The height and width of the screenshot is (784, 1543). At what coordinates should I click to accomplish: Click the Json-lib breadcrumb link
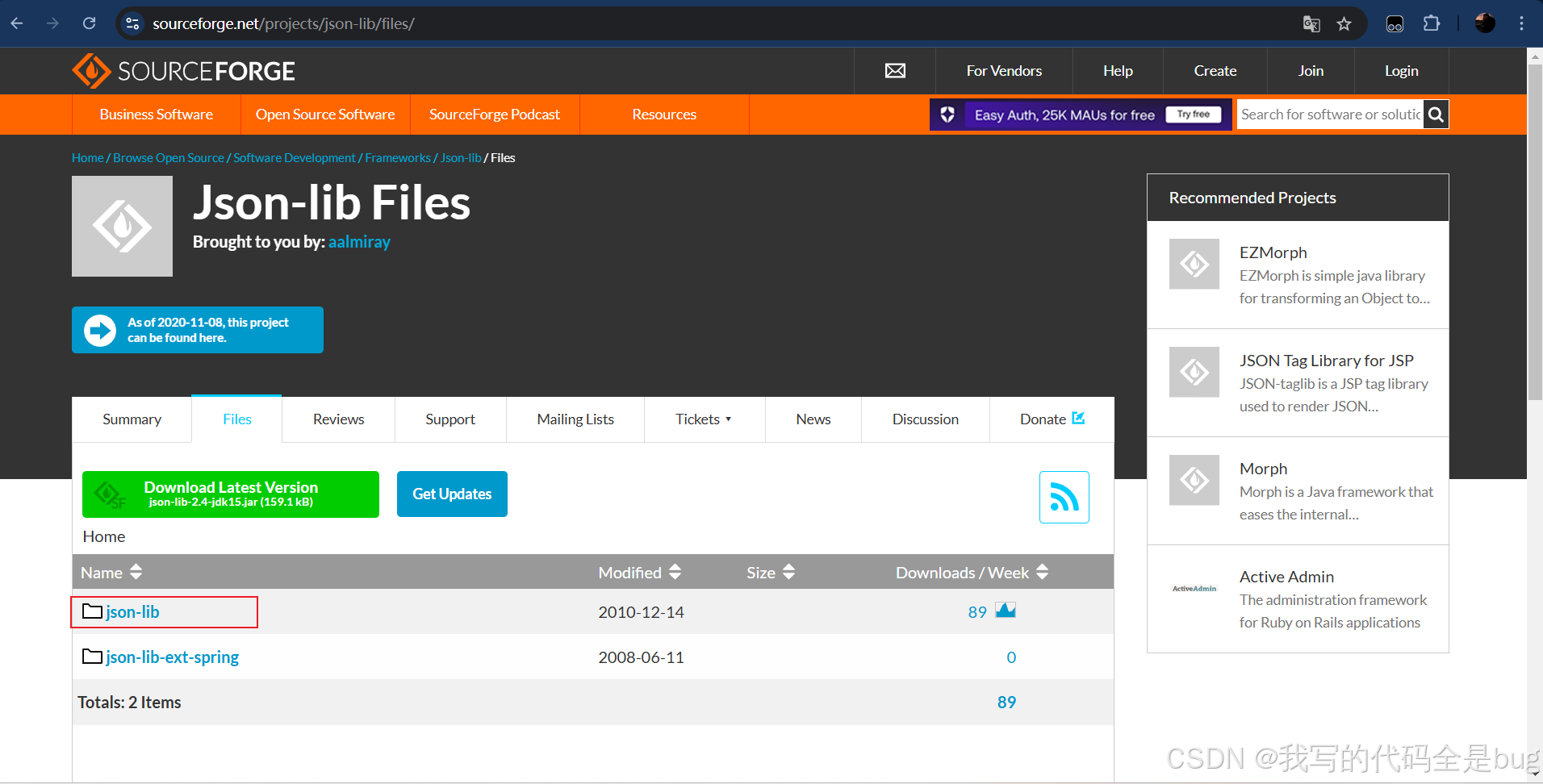tap(461, 158)
